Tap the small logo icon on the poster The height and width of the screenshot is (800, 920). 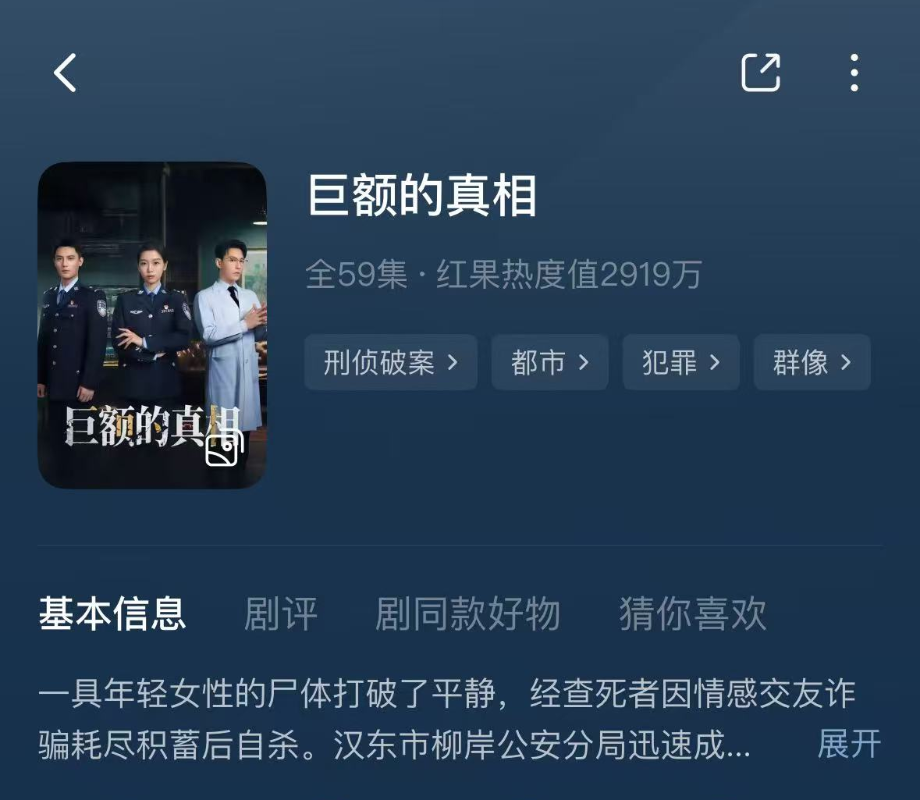pos(224,447)
